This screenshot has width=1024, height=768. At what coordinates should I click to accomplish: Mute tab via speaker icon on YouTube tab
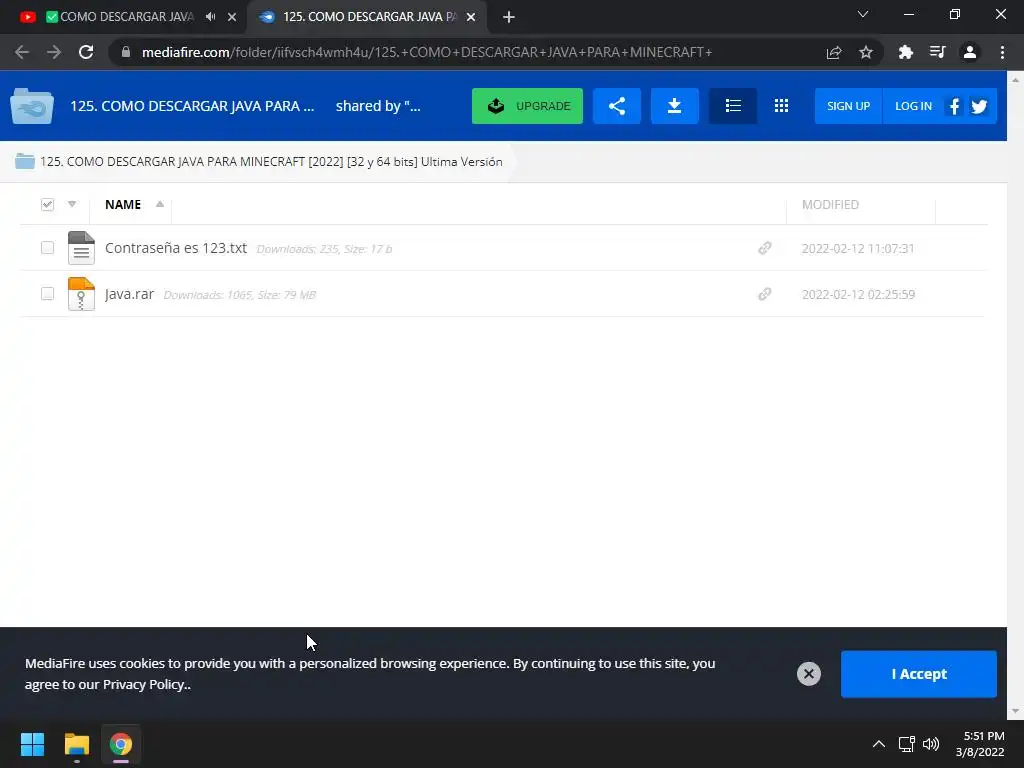pyautogui.click(x=210, y=17)
